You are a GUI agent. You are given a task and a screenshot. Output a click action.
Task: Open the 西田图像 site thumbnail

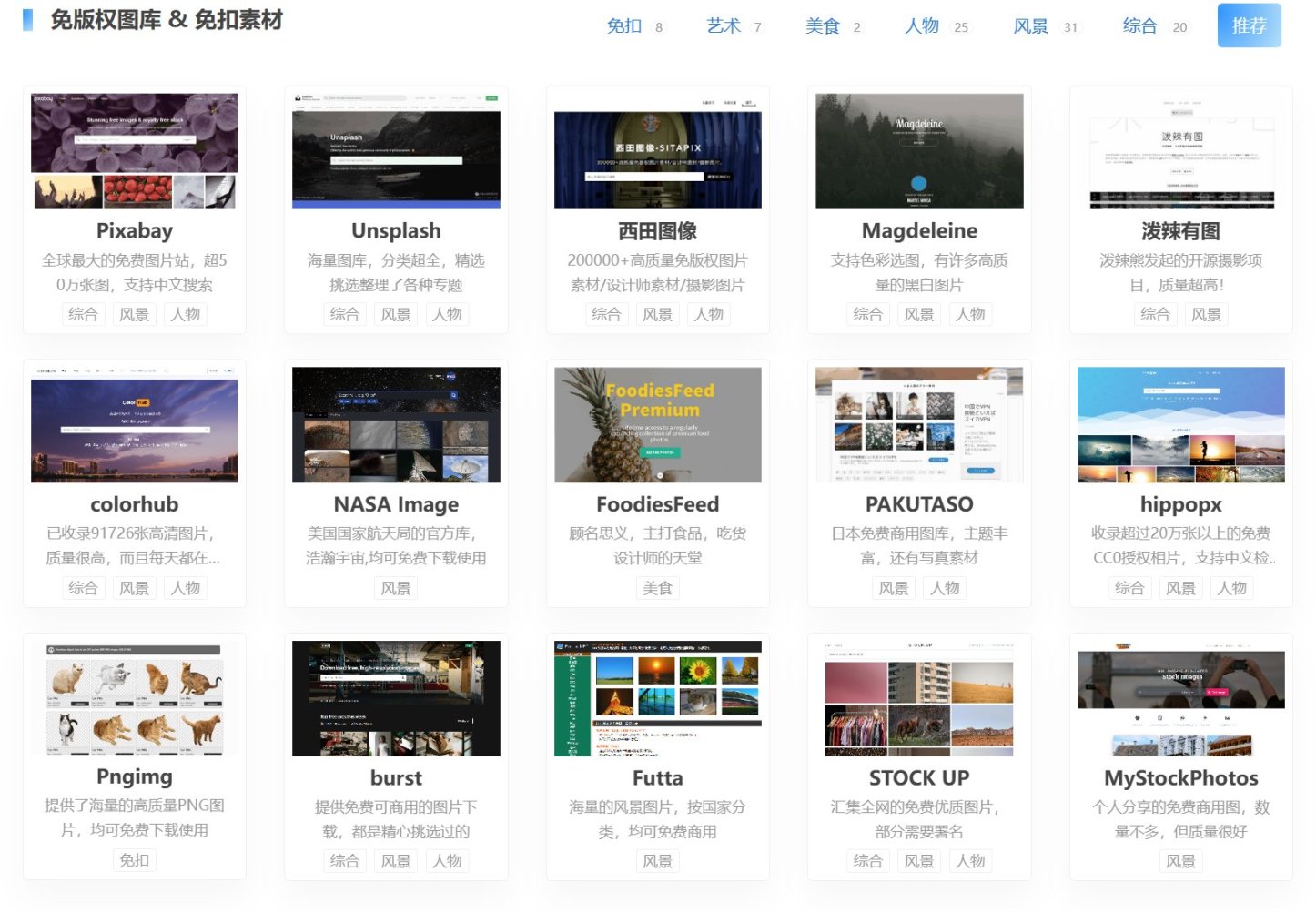(x=658, y=151)
